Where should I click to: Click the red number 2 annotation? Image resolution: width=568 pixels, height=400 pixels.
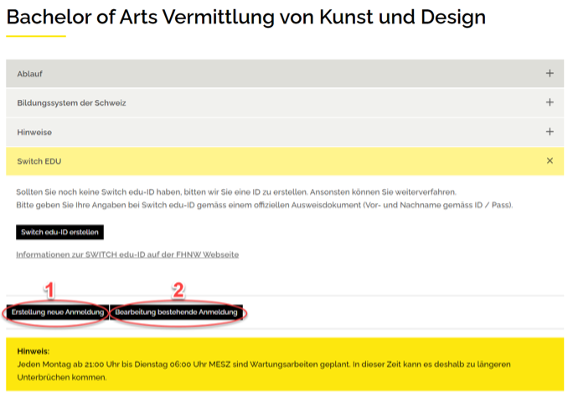(178, 291)
